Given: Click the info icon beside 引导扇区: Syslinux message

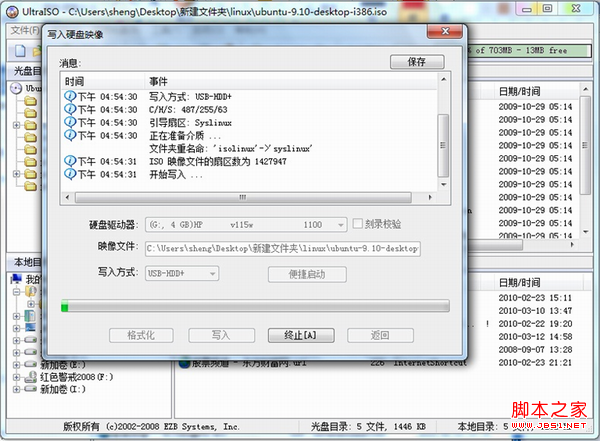Looking at the screenshot, I should pyautogui.click(x=70, y=122).
